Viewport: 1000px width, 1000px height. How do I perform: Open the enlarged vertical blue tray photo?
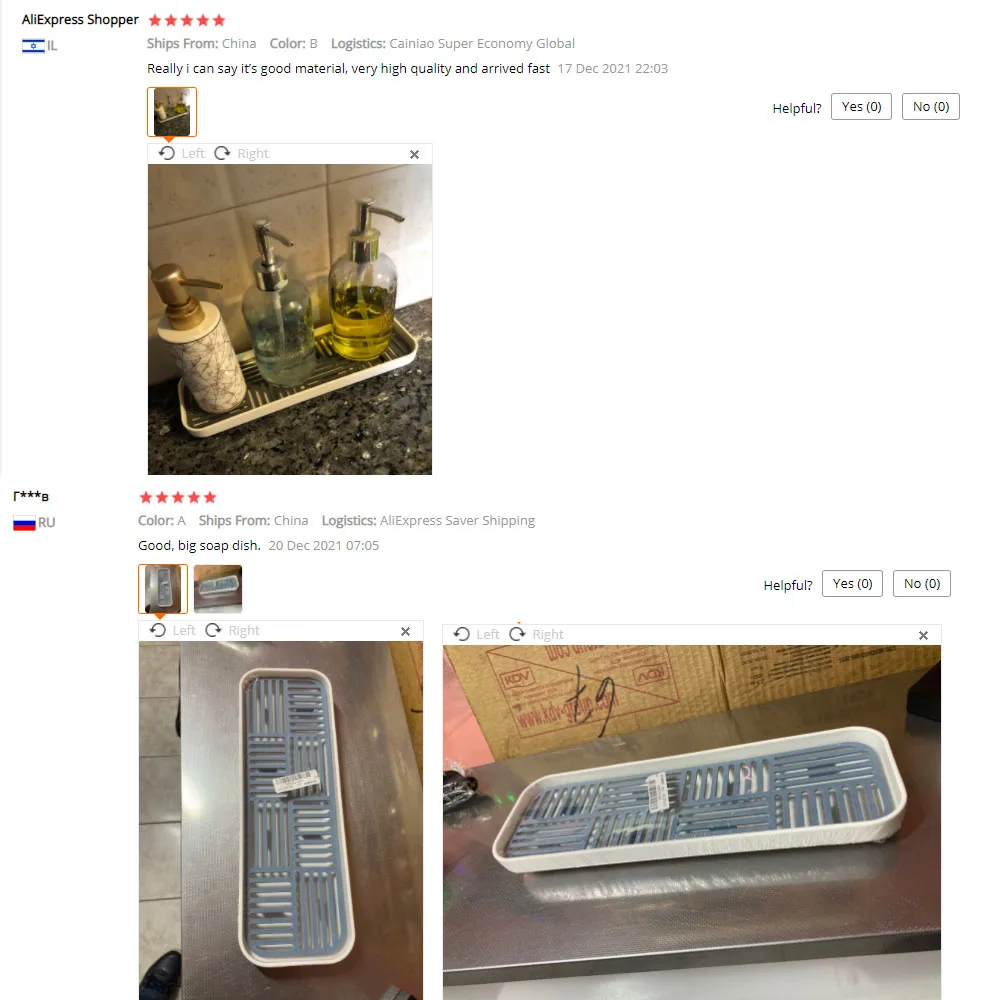[x=281, y=820]
